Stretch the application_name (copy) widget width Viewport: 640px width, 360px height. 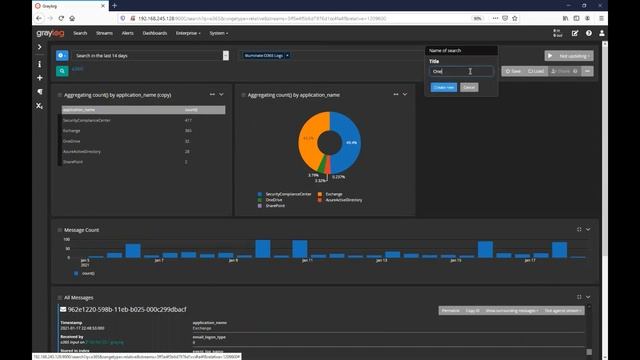coord(212,94)
